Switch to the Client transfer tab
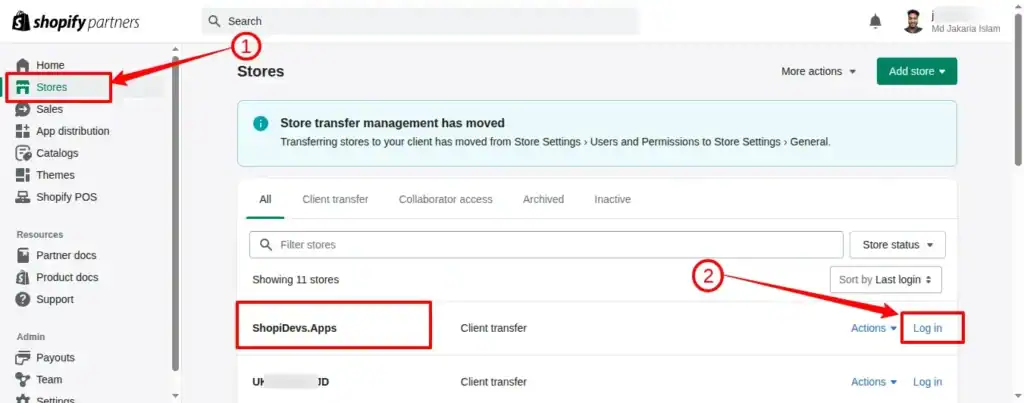 [335, 199]
